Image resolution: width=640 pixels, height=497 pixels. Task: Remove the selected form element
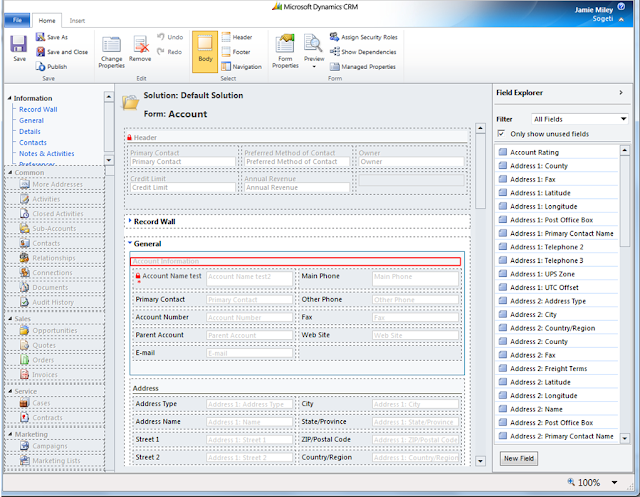(x=140, y=49)
